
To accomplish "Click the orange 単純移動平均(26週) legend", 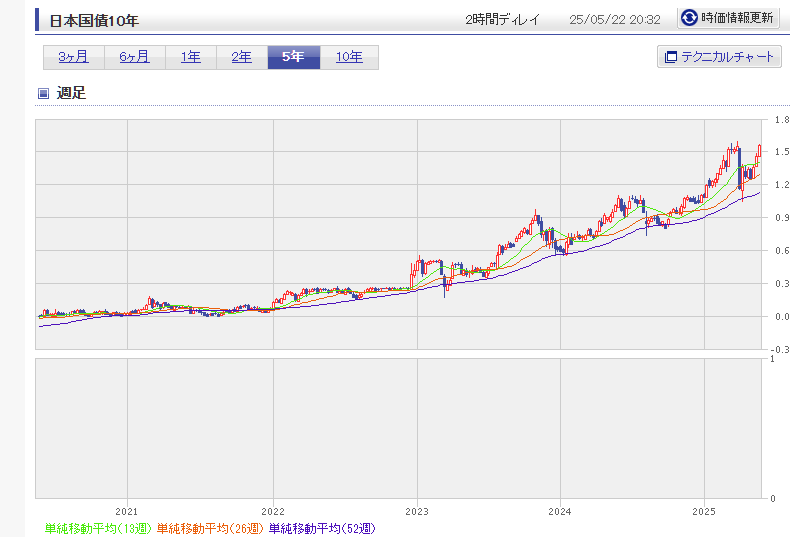I will point(210,528).
